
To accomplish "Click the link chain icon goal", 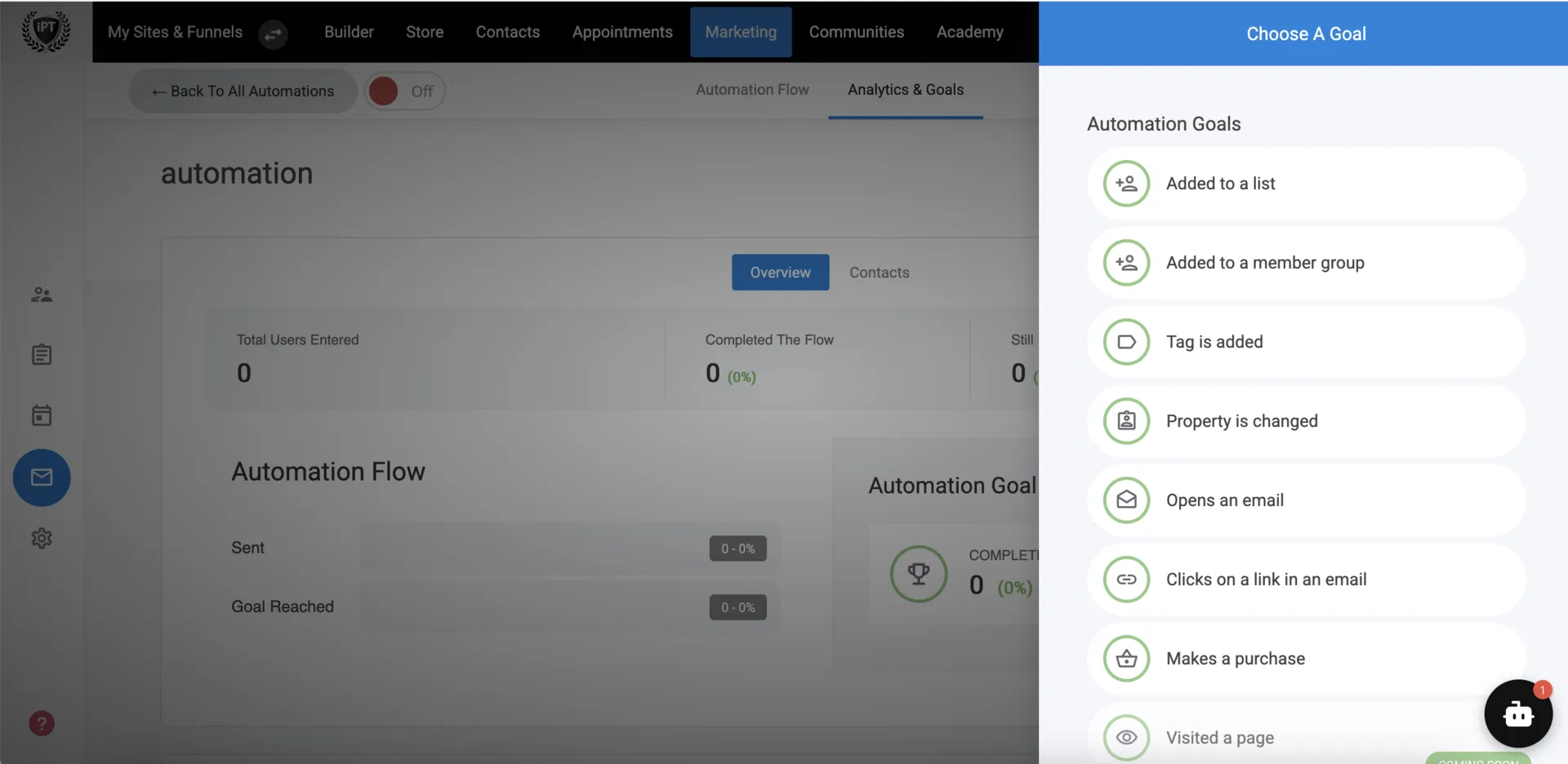I will 1126,580.
